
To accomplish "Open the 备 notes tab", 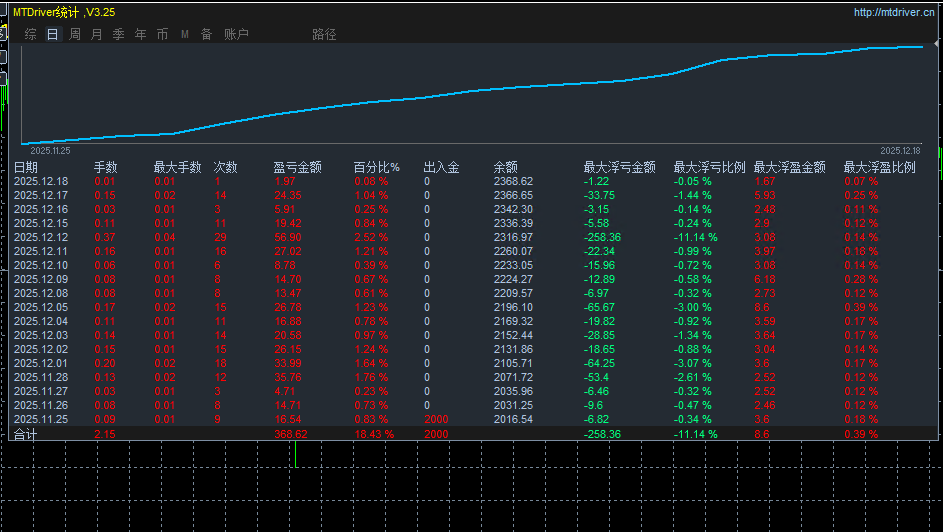I will click(x=206, y=34).
